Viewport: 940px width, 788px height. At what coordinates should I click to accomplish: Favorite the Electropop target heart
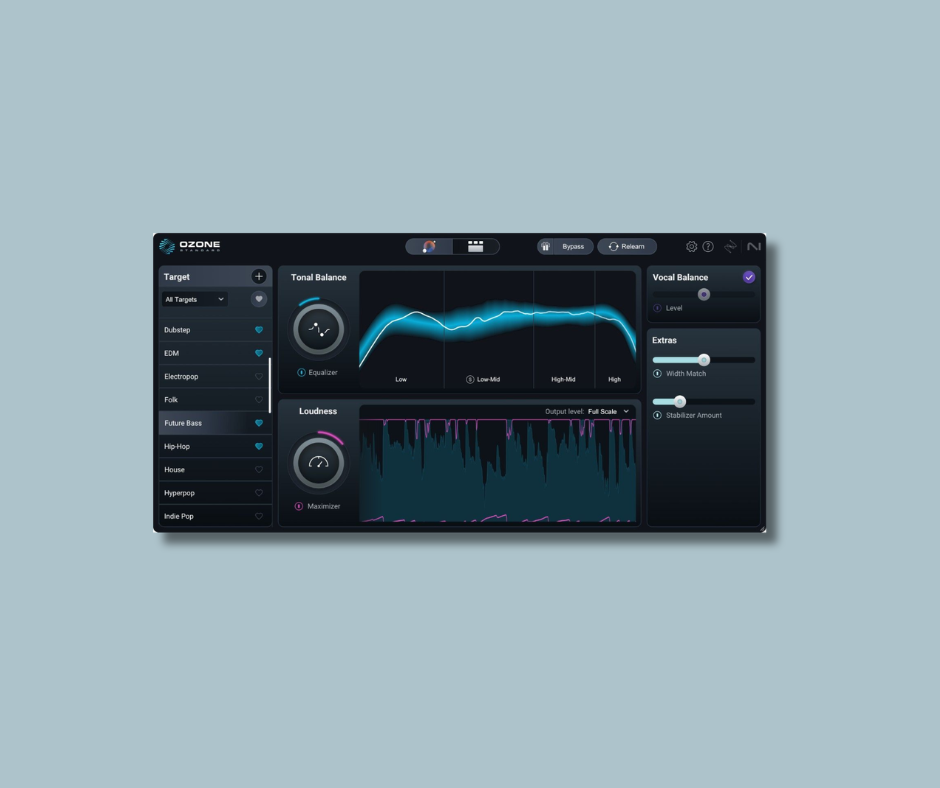(259, 377)
